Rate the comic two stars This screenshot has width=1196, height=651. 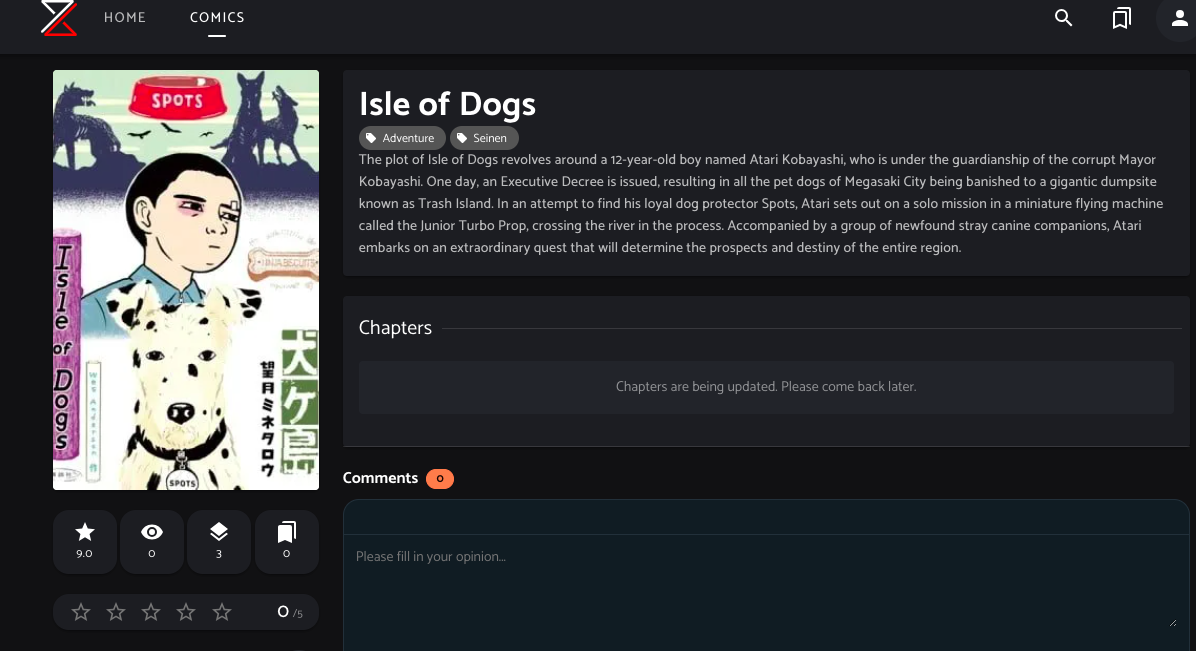click(116, 612)
